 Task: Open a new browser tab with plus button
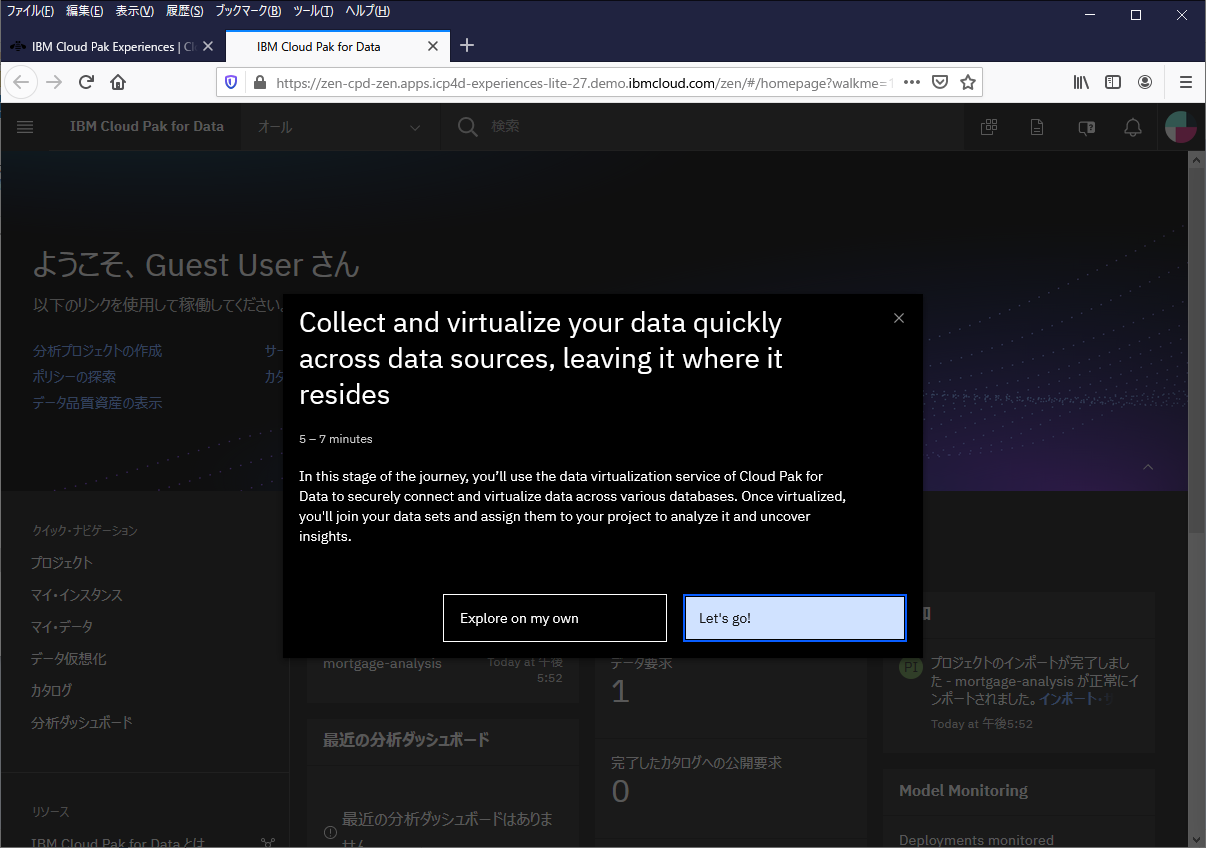coord(466,46)
